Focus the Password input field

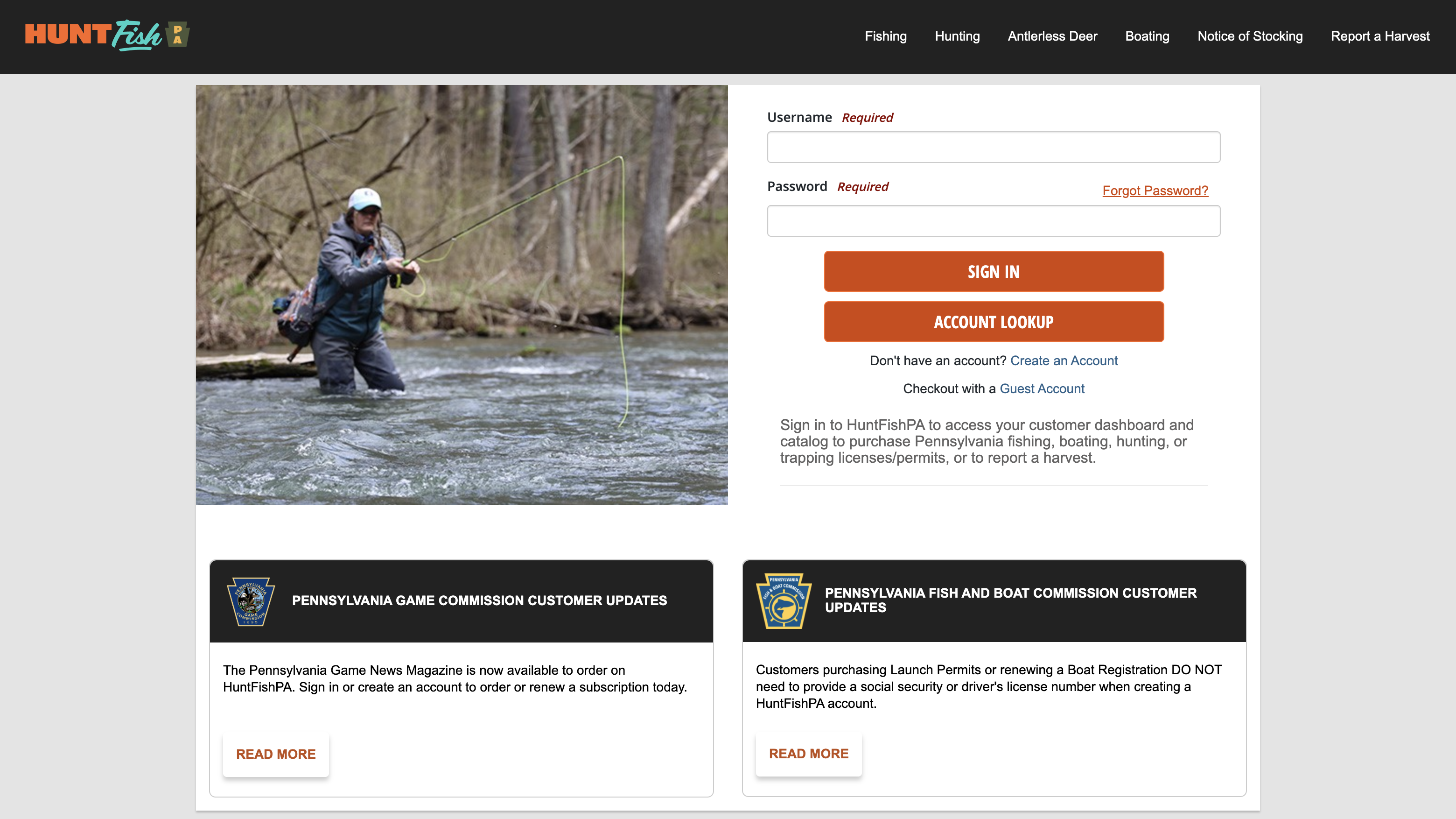pos(993,220)
